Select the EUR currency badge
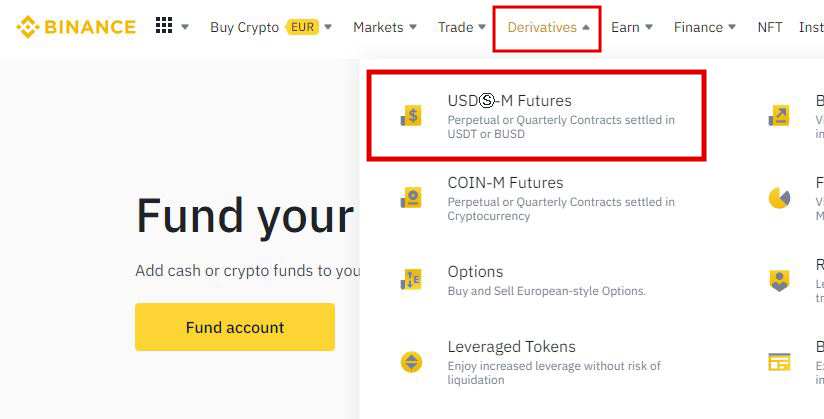This screenshot has width=824, height=419. [302, 26]
